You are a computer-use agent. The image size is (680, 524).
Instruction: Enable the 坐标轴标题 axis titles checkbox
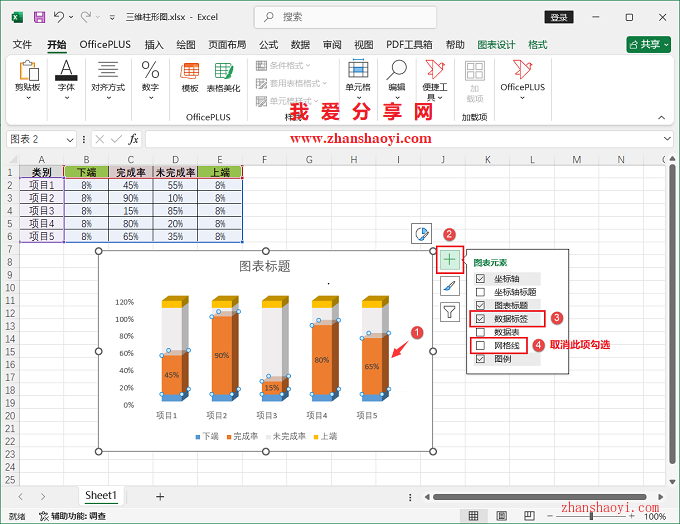[481, 292]
